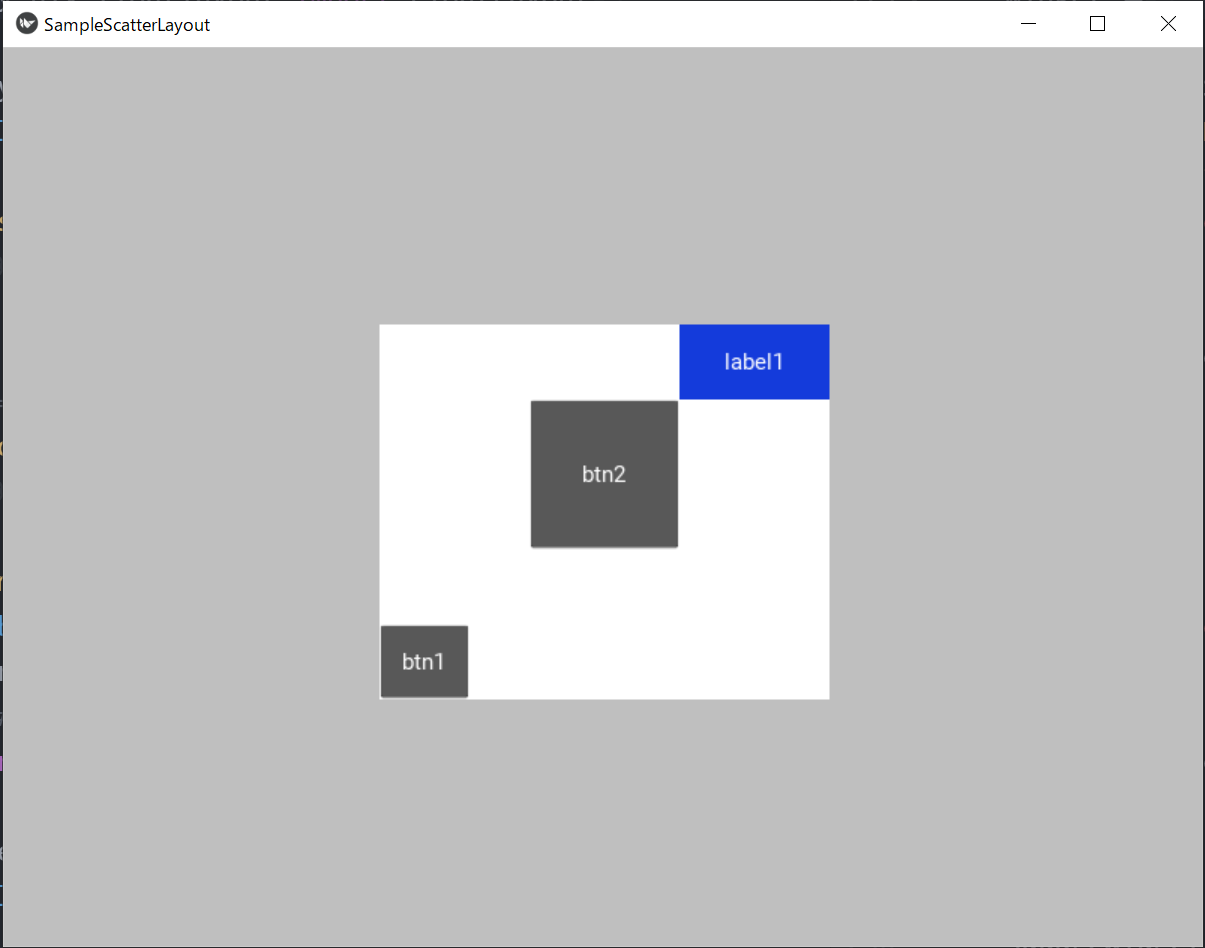Click gray background below the white scatter
Image resolution: width=1205 pixels, height=948 pixels.
[x=604, y=822]
